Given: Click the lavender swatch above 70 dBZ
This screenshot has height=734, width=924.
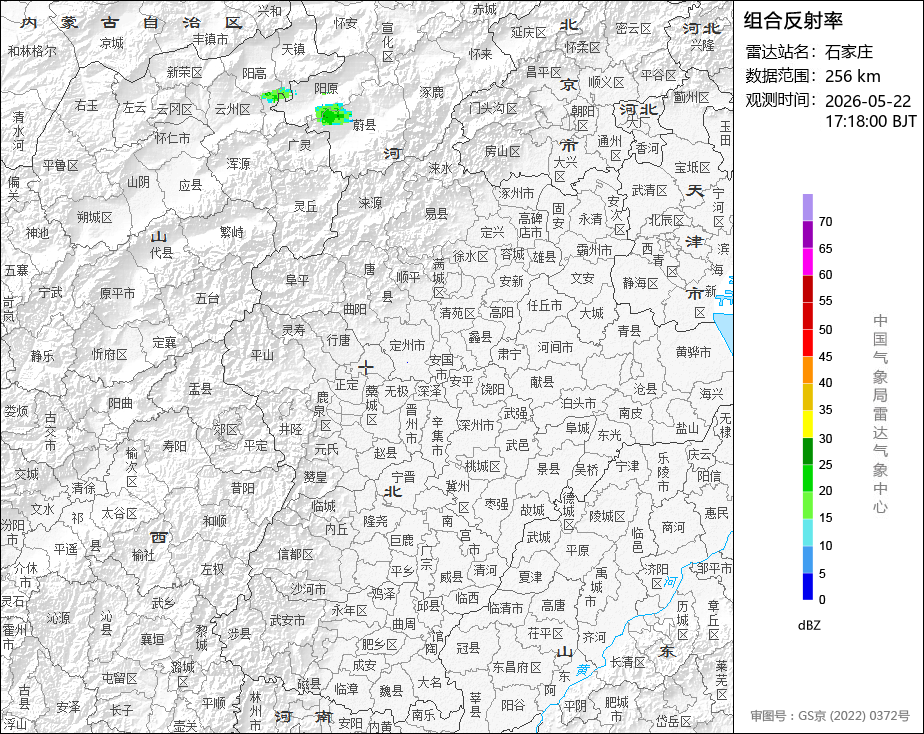Looking at the screenshot, I should pyautogui.click(x=807, y=207).
